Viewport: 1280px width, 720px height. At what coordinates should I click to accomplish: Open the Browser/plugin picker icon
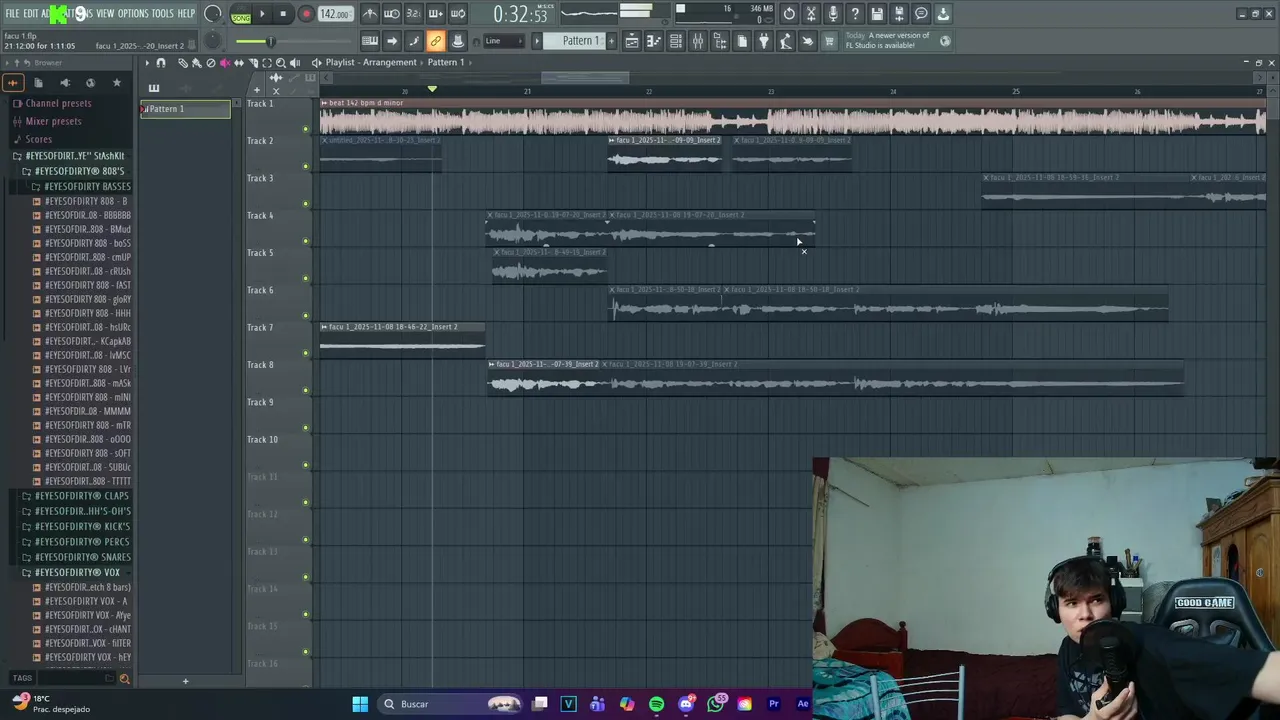coord(720,41)
